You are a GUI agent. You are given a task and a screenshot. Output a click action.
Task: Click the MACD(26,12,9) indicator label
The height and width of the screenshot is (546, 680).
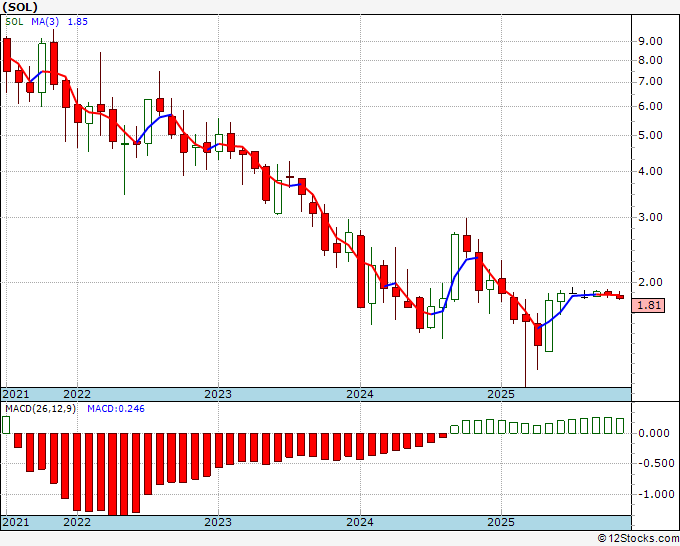click(x=40, y=409)
